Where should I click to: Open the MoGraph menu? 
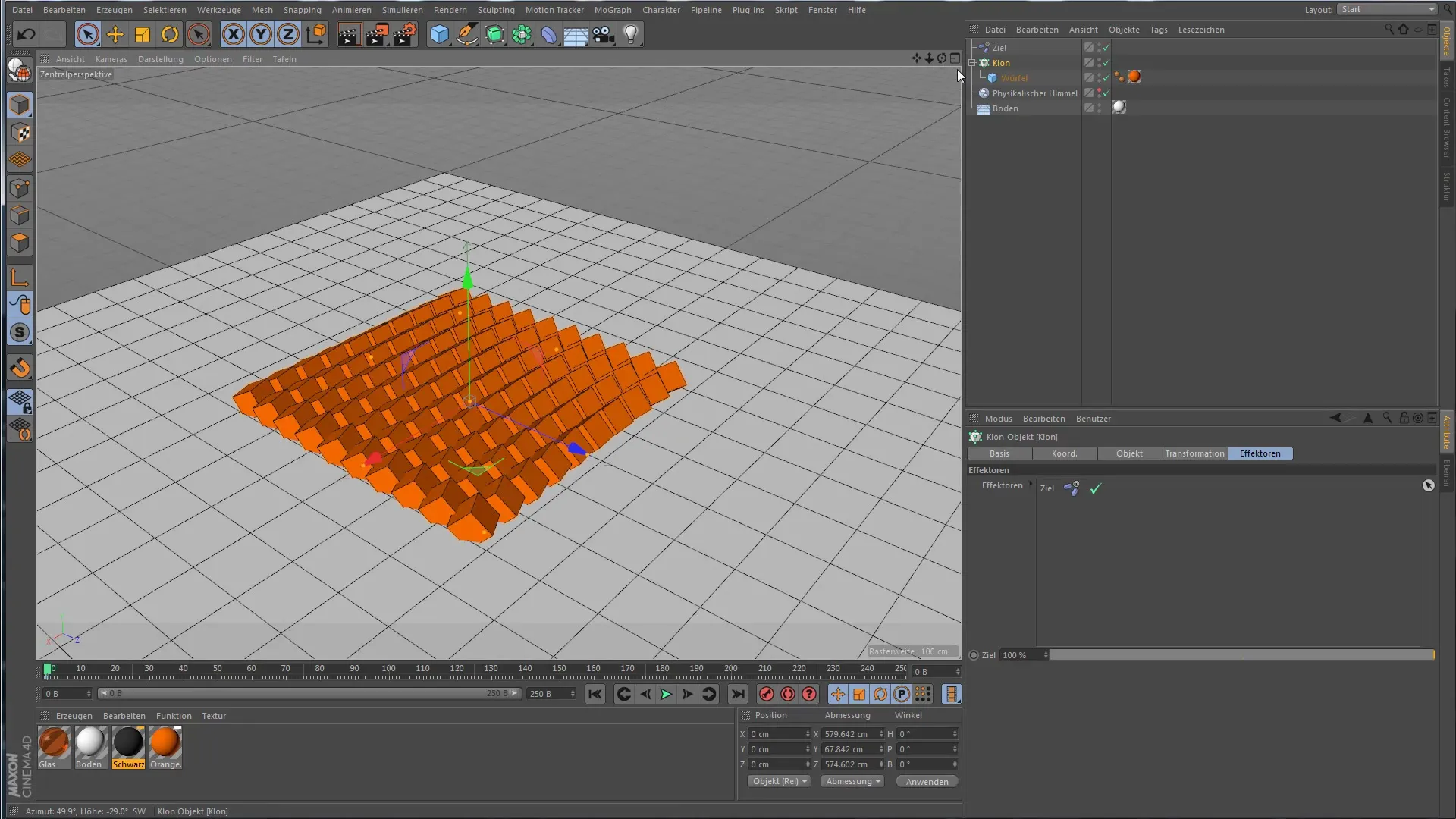[613, 10]
